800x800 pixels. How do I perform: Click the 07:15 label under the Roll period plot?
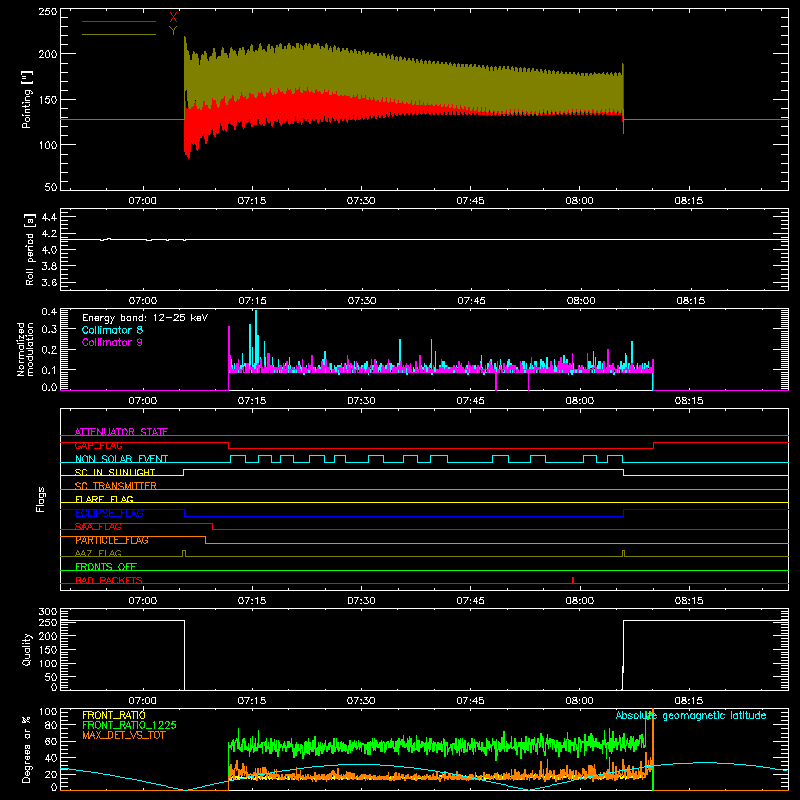click(253, 301)
